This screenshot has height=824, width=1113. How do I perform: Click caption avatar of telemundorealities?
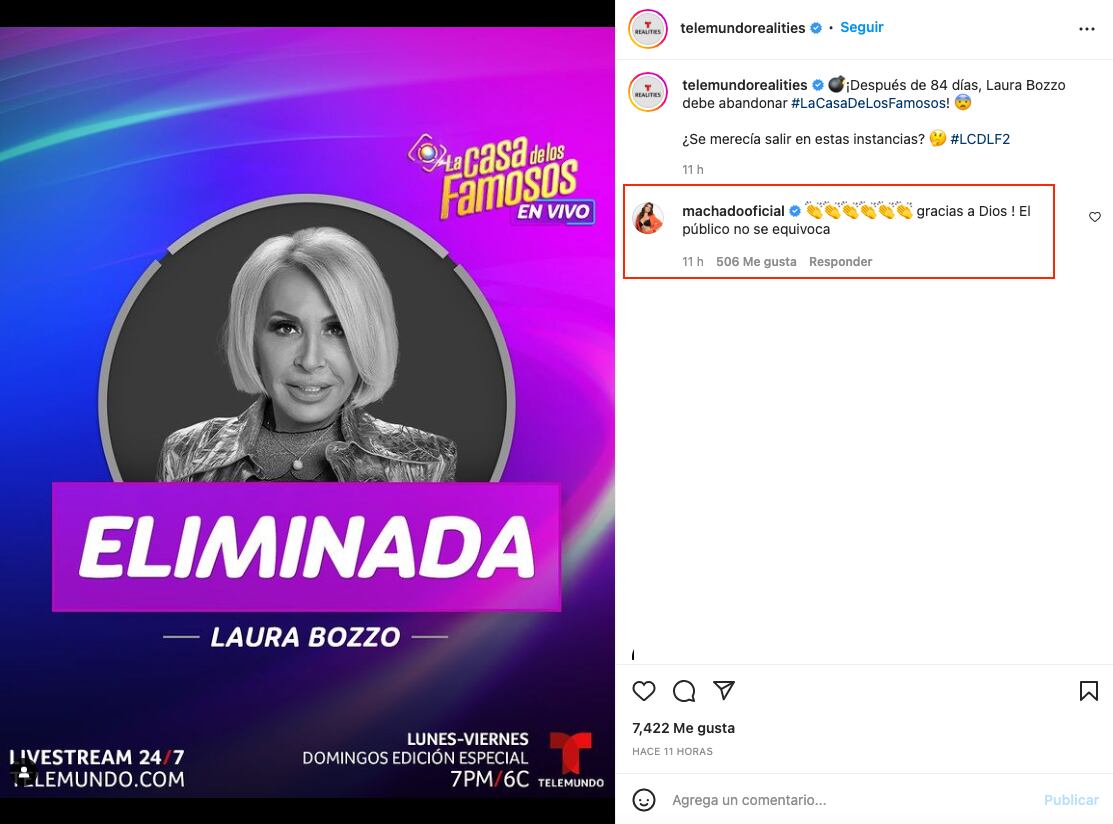click(x=647, y=92)
